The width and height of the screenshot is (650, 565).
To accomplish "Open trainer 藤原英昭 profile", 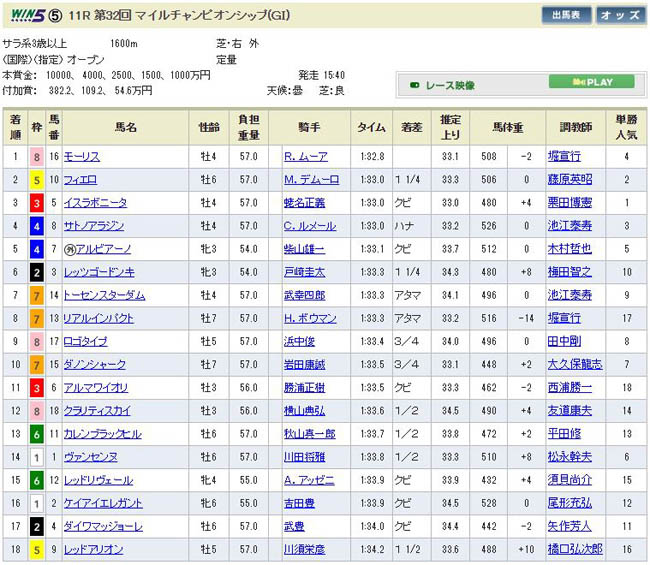I will click(571, 179).
